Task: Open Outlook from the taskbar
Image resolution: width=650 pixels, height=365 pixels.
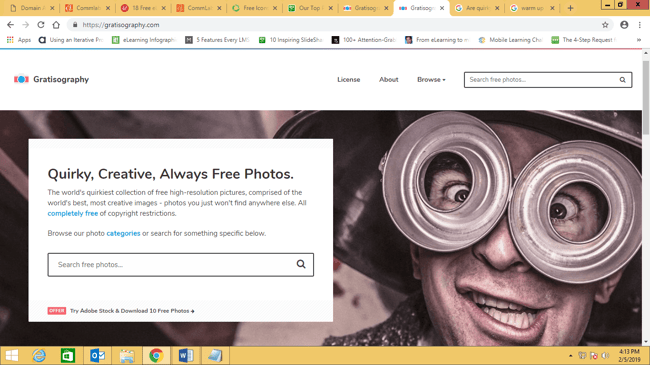Action: tap(97, 356)
